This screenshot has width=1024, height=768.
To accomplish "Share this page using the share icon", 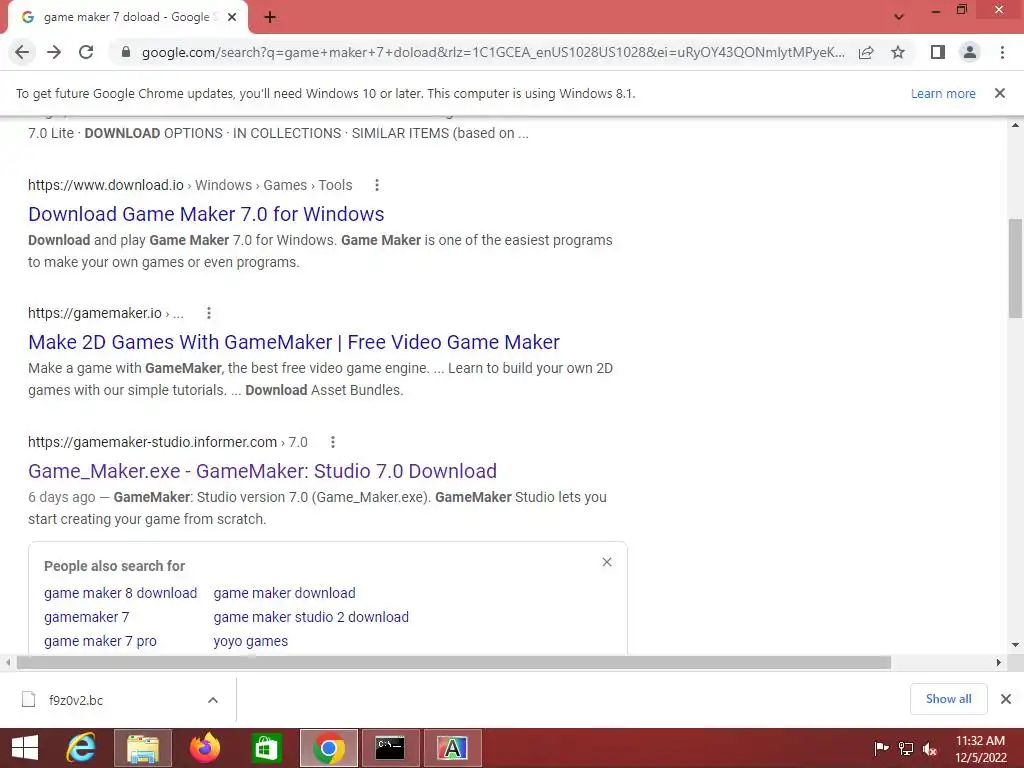I will [866, 52].
